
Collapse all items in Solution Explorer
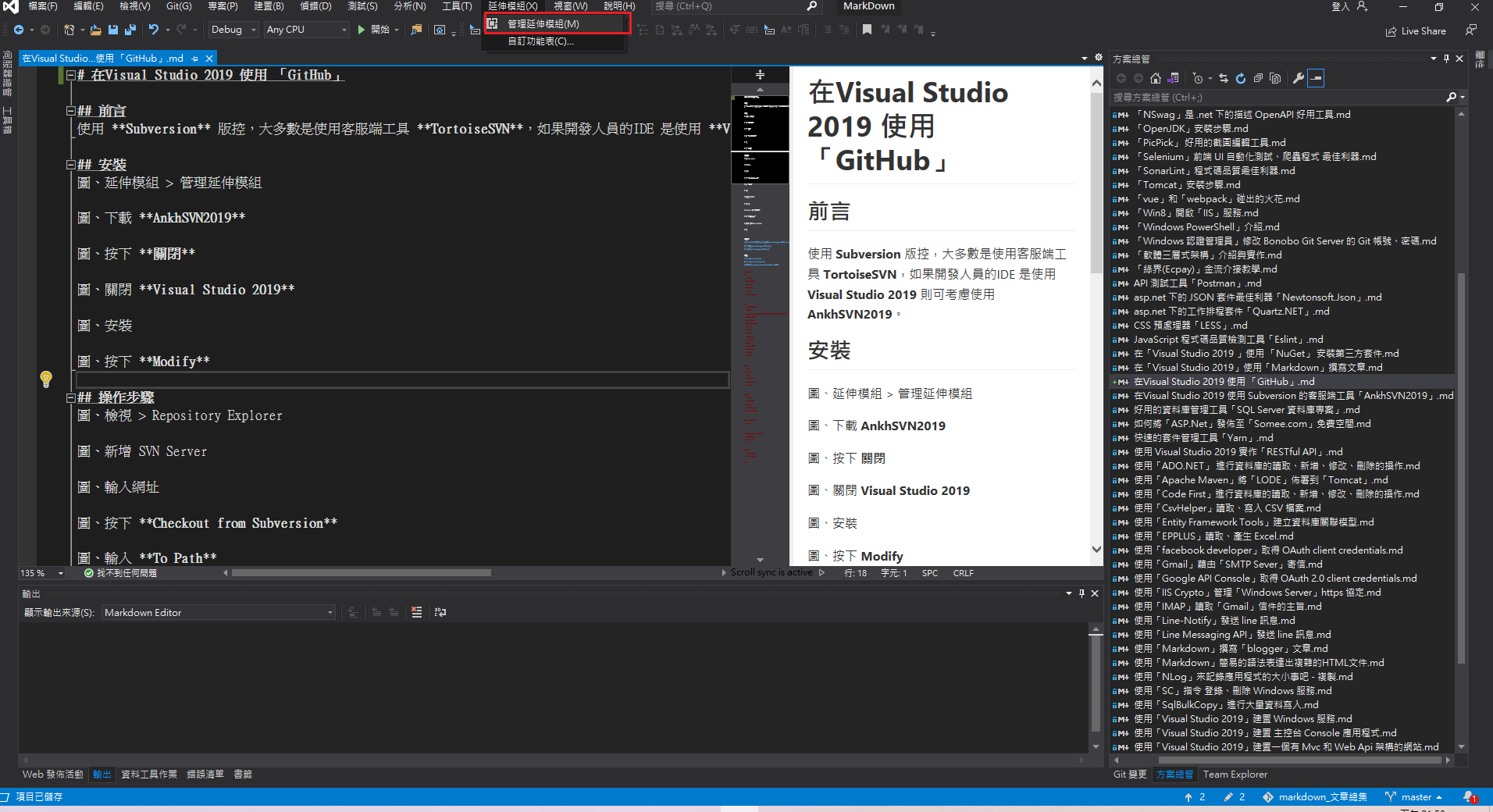pos(1258,78)
